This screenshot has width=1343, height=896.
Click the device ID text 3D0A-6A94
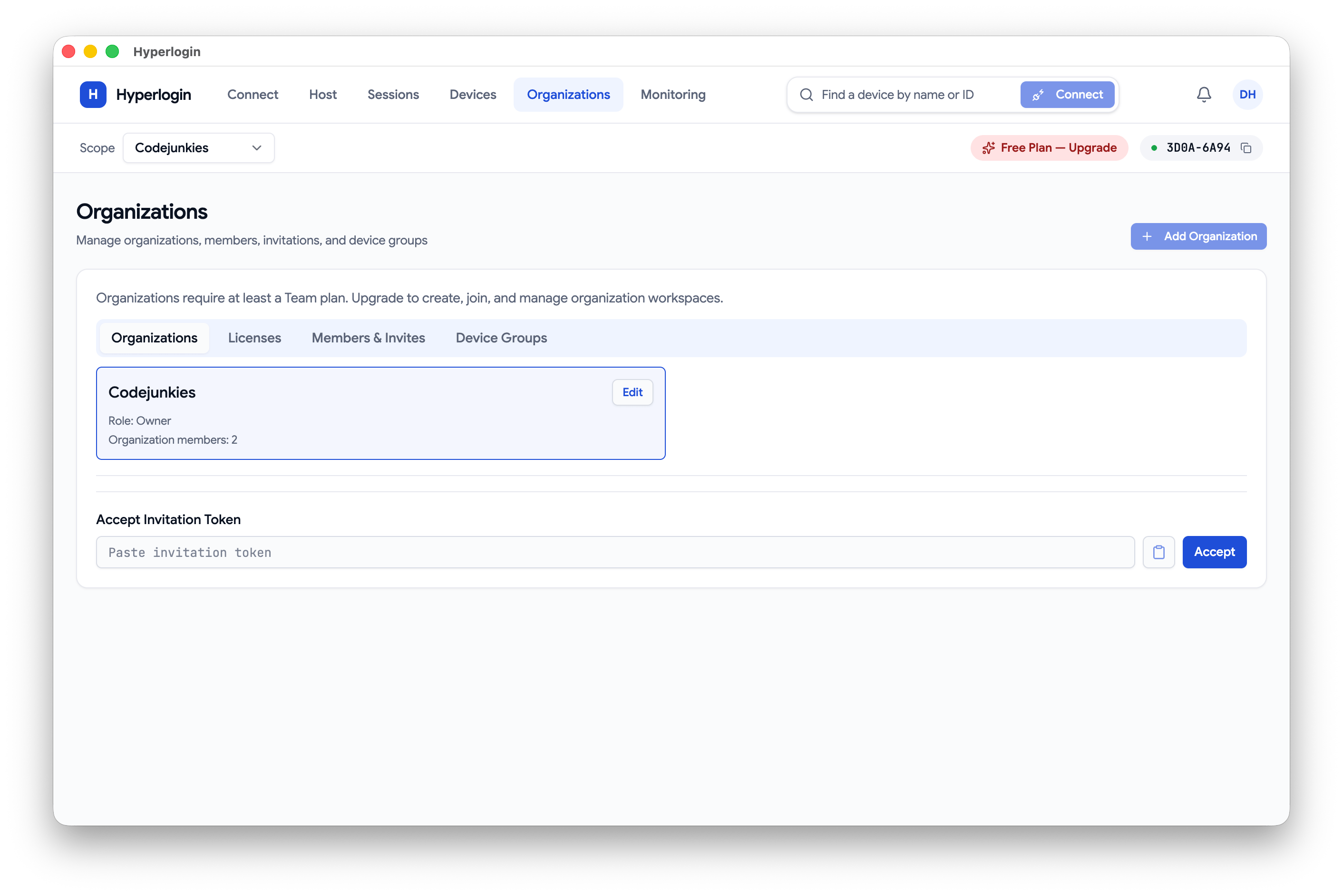point(1198,148)
